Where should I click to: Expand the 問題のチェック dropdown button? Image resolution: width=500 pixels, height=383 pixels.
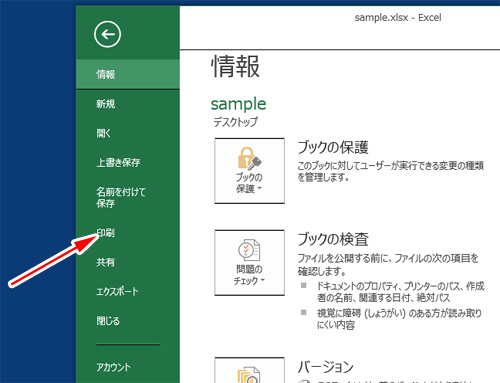(x=249, y=263)
